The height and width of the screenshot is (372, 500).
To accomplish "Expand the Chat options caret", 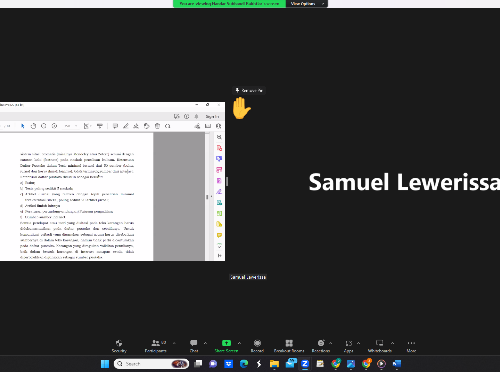I will (x=205, y=343).
